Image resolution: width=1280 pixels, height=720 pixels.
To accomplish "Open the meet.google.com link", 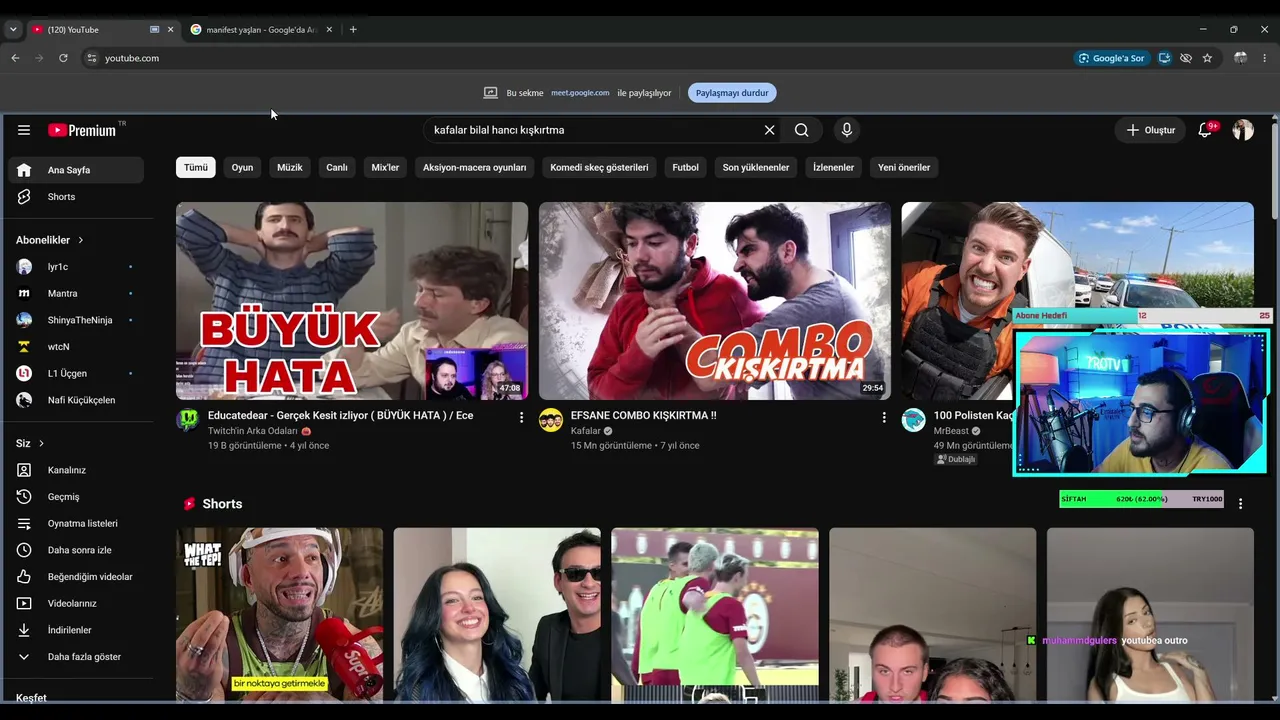I will [x=580, y=93].
